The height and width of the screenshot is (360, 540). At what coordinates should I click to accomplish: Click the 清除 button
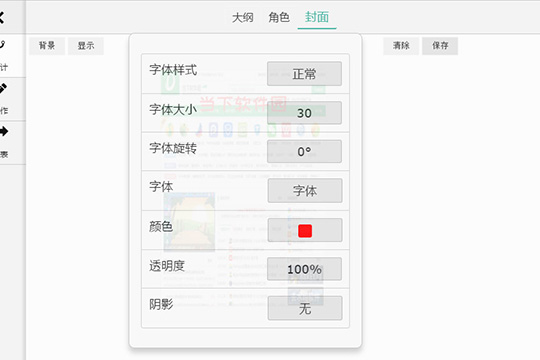pos(401,45)
